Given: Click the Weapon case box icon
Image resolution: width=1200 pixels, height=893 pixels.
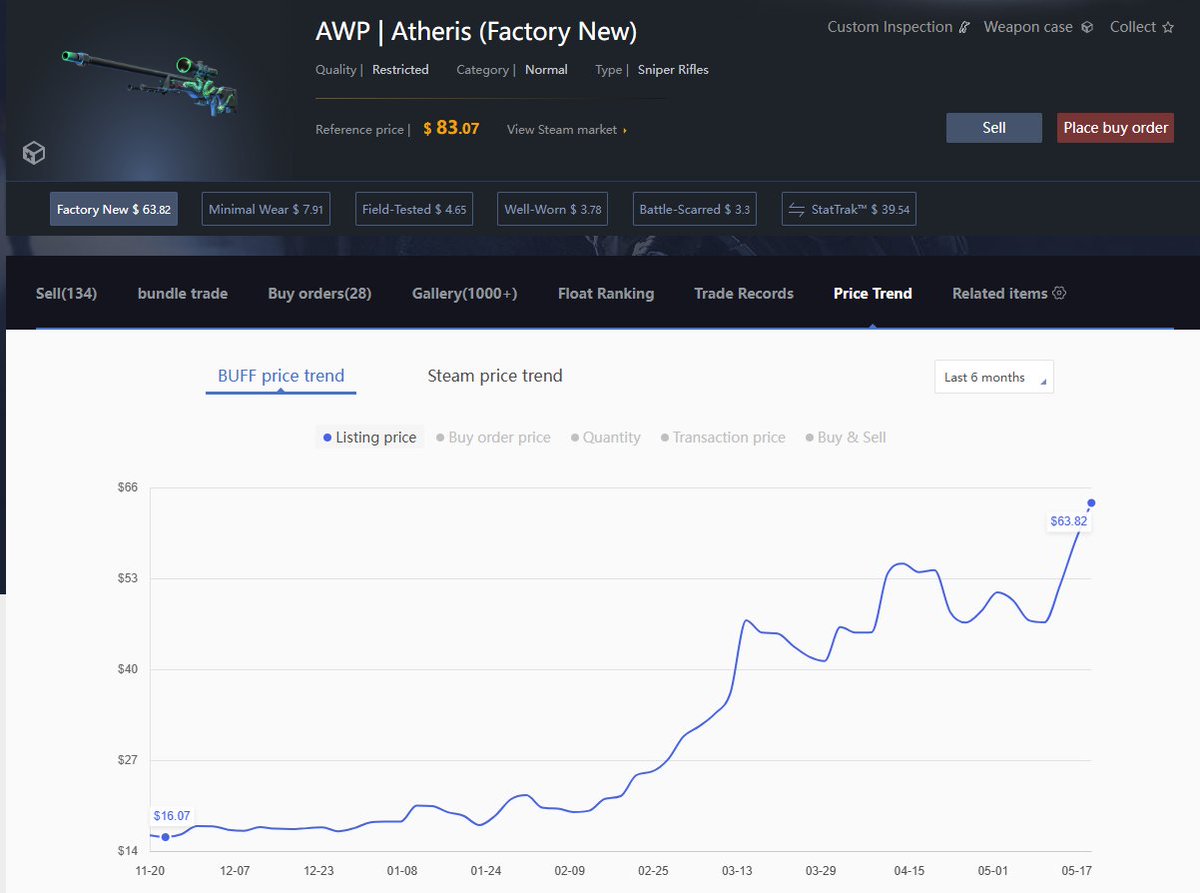Looking at the screenshot, I should click(1087, 28).
